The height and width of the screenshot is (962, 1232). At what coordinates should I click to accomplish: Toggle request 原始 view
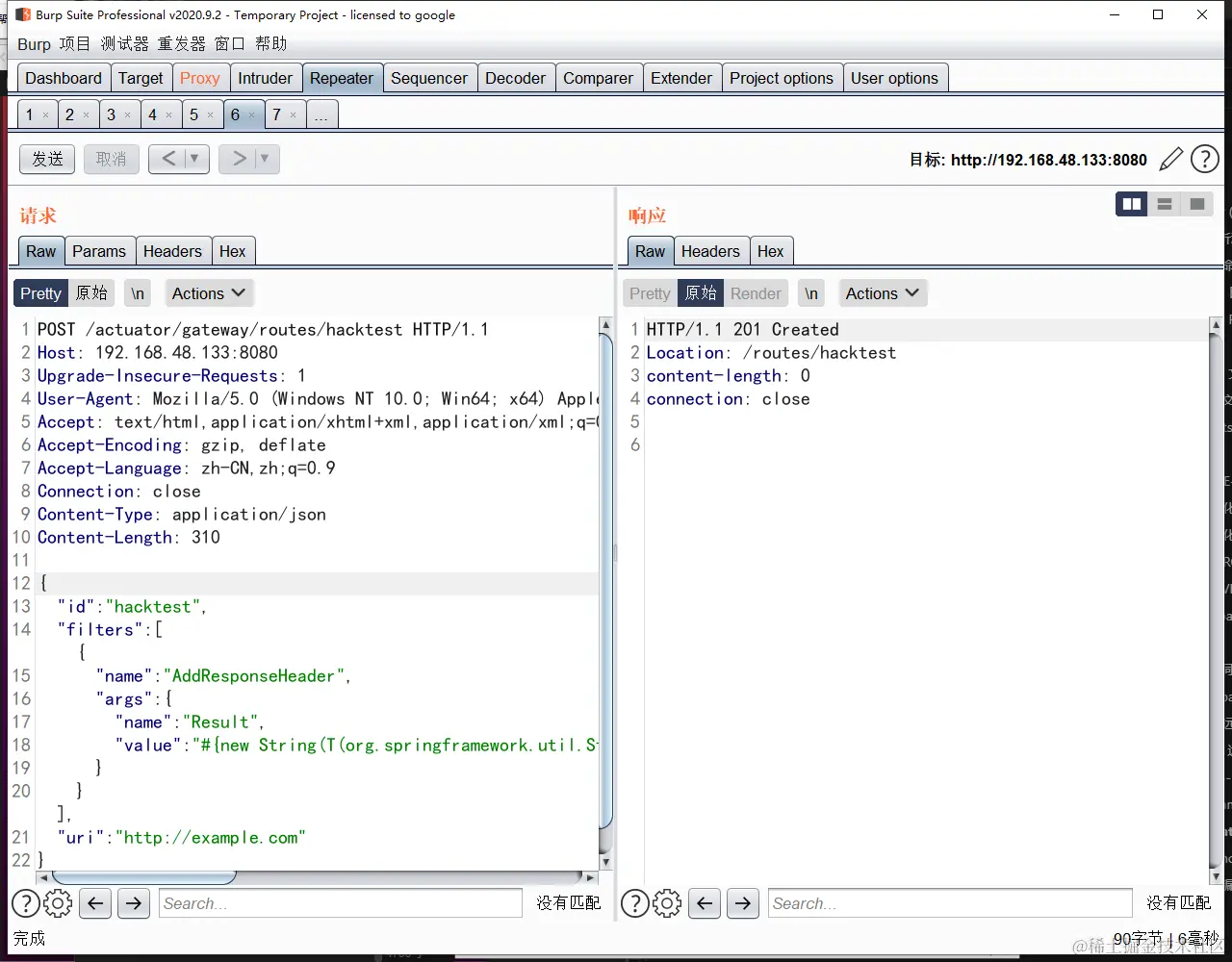[92, 293]
